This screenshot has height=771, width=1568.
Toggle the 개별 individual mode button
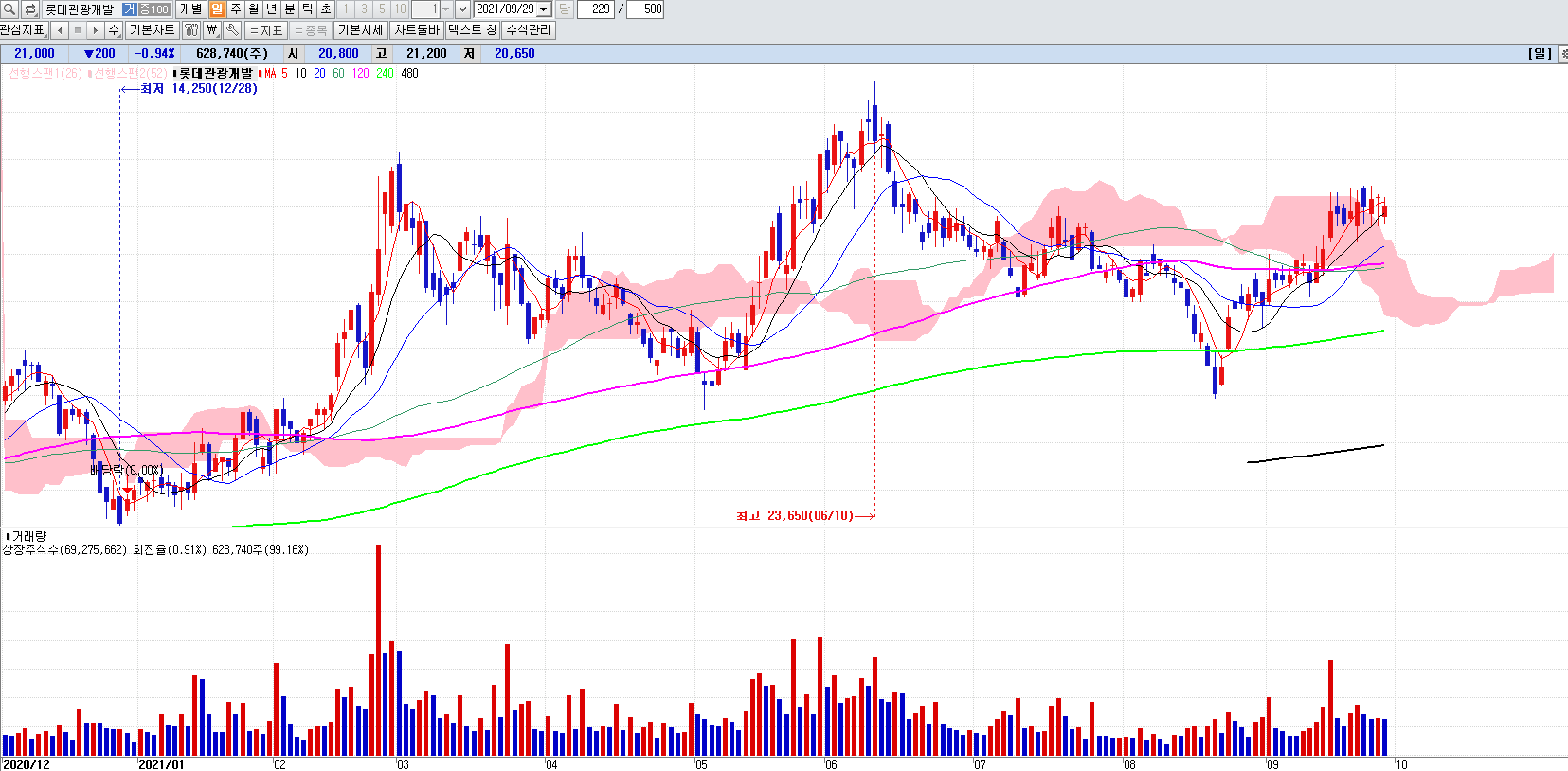click(191, 9)
